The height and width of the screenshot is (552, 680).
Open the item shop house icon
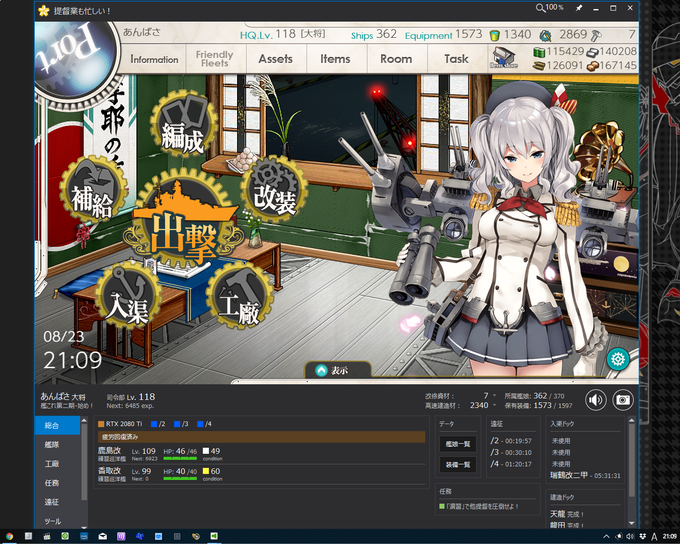[504, 58]
